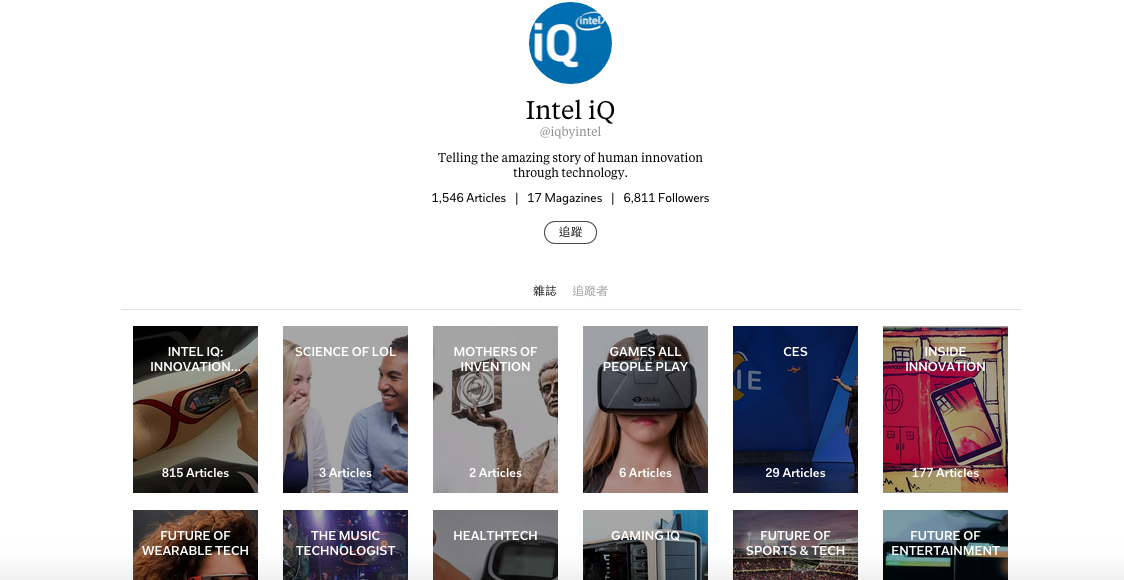Open the Future of Entertainment magazine
The width and height of the screenshot is (1124, 580).
(x=945, y=545)
